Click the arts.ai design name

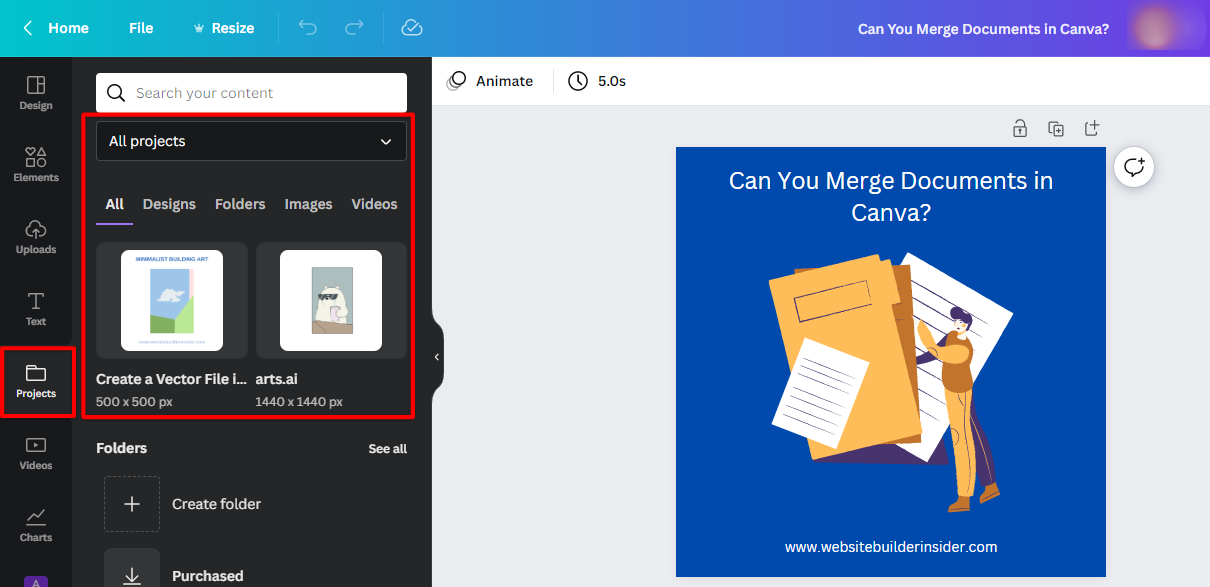[x=277, y=379]
